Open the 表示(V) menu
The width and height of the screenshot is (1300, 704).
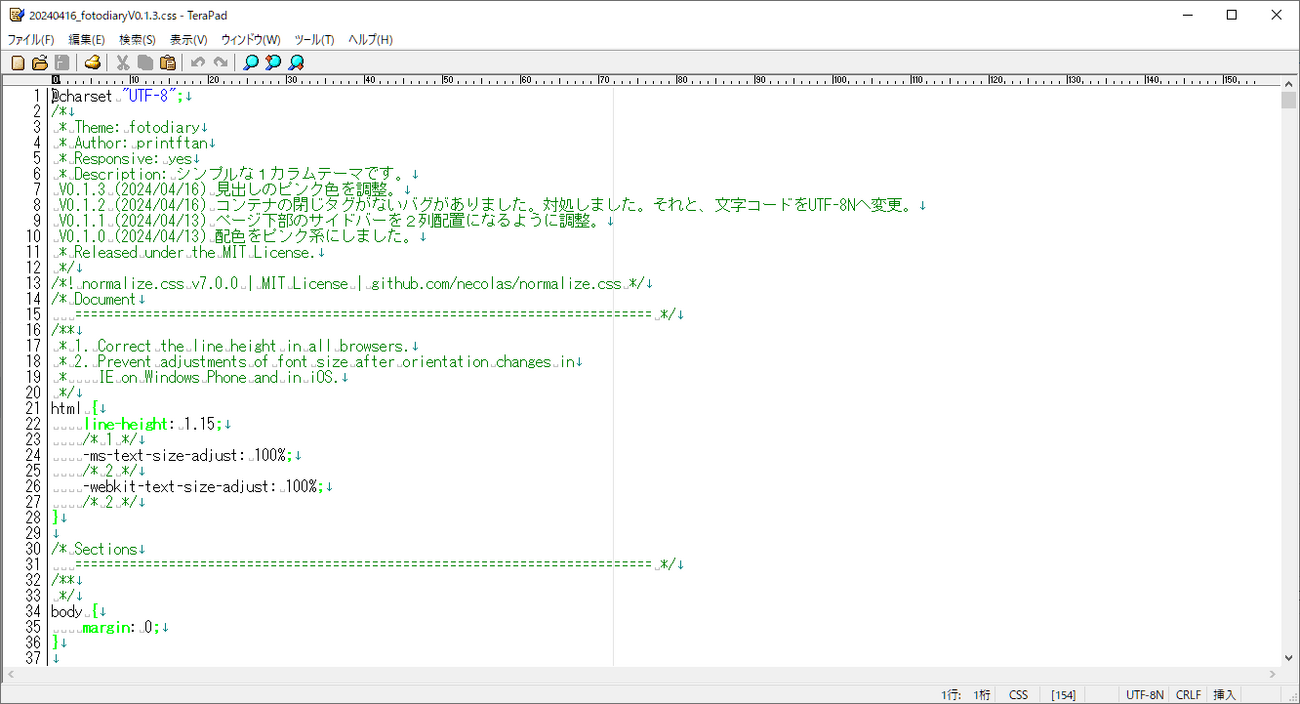188,39
